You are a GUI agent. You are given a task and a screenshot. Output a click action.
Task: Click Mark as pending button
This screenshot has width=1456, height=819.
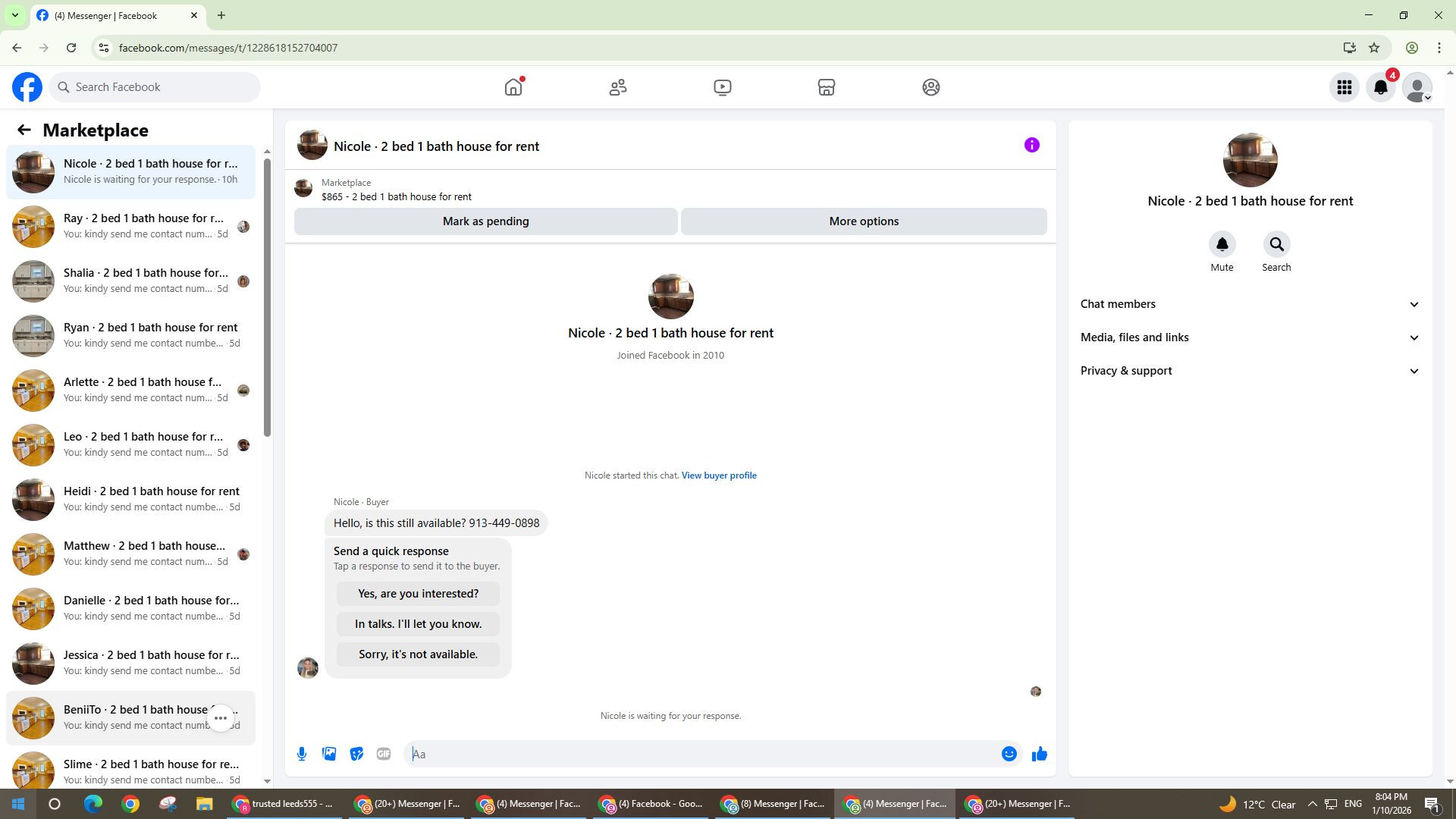(x=485, y=221)
